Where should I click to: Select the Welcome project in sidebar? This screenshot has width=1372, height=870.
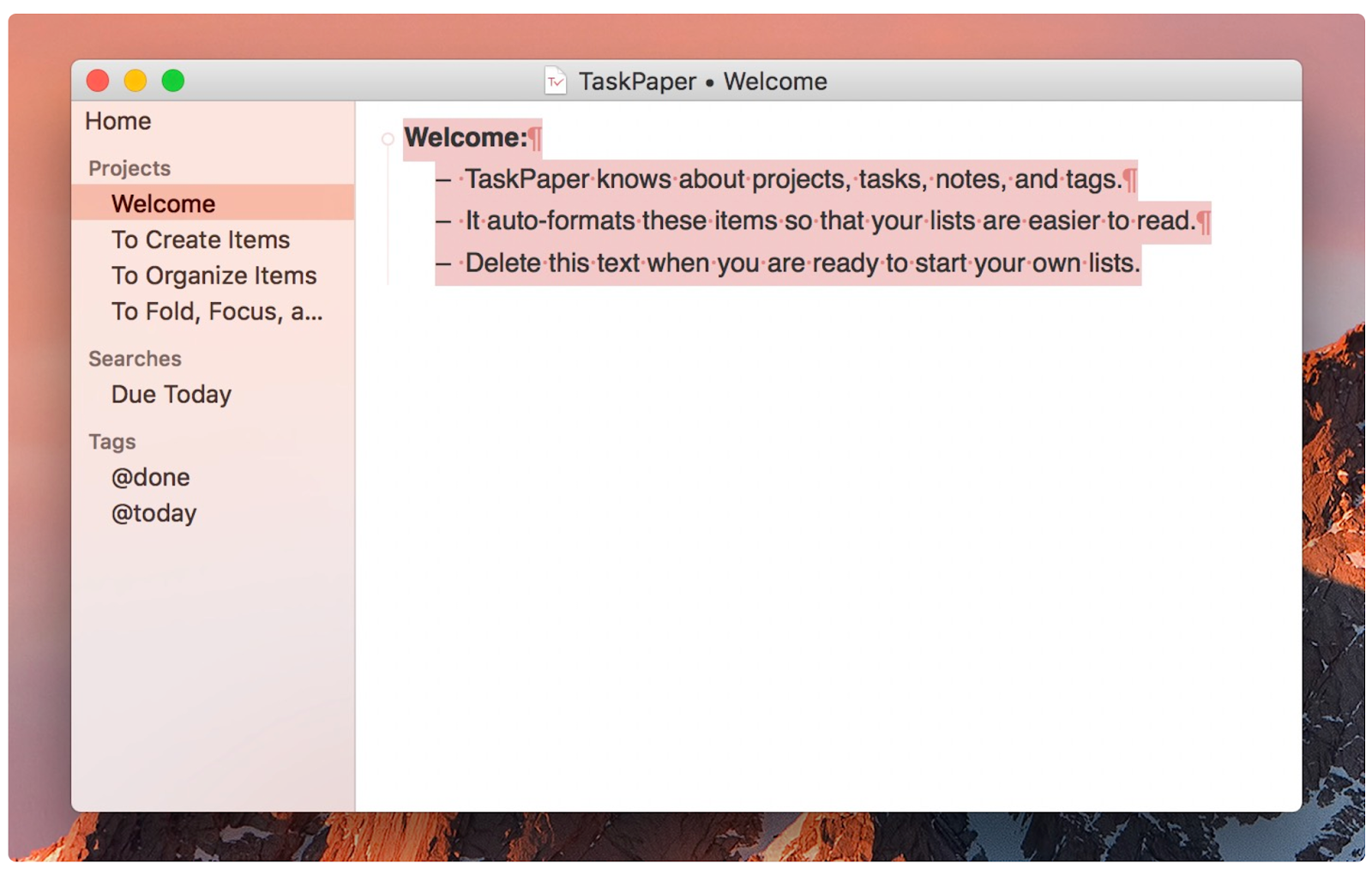(213, 203)
